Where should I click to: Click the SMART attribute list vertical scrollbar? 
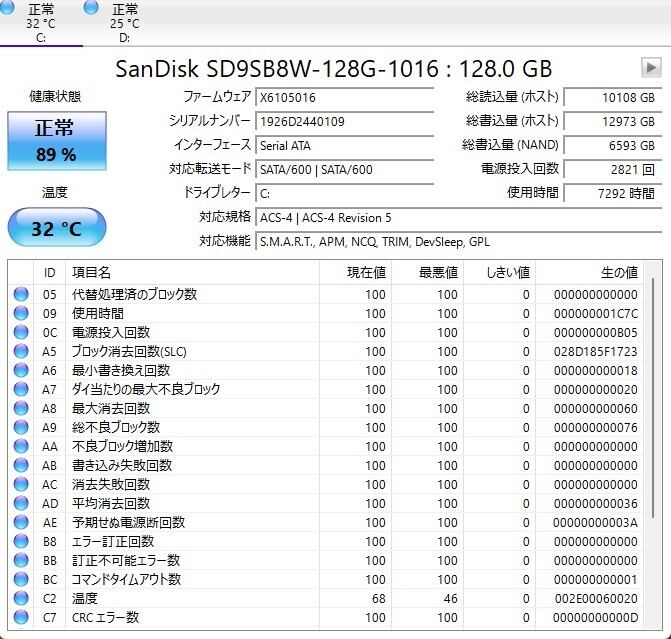(653, 445)
